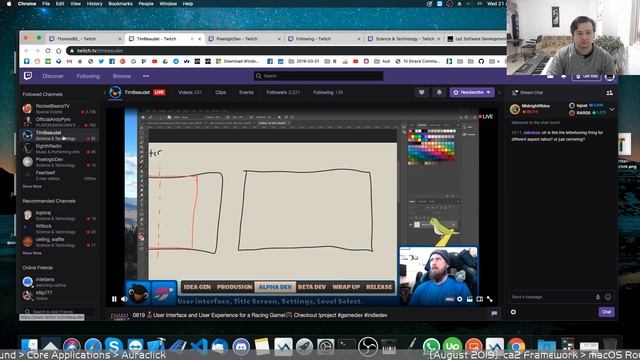
Task: Mute the stream volume icon
Action: coord(124,299)
